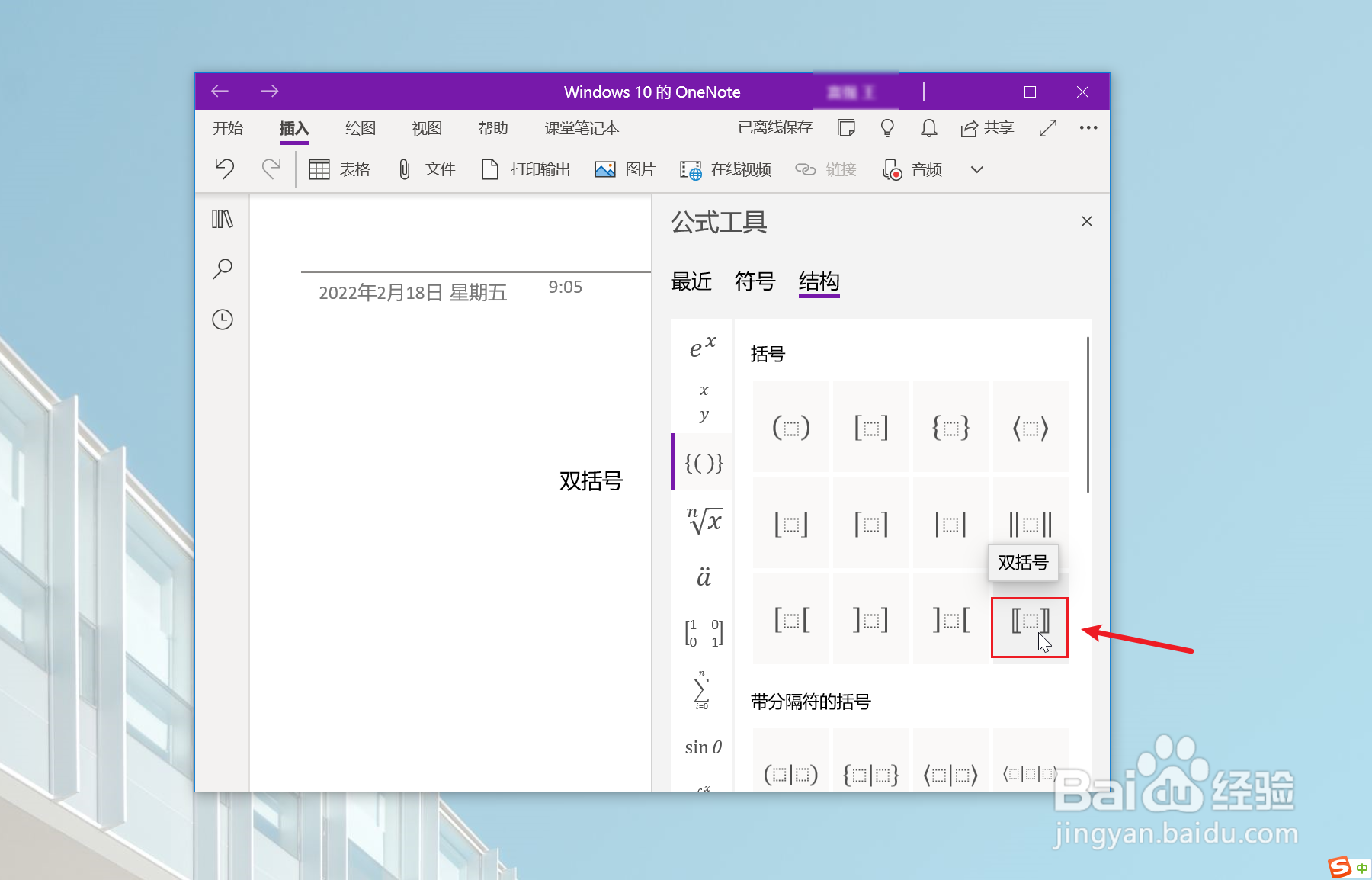The height and width of the screenshot is (880, 1372).
Task: Select the brackets {()} structure category
Action: point(703,462)
